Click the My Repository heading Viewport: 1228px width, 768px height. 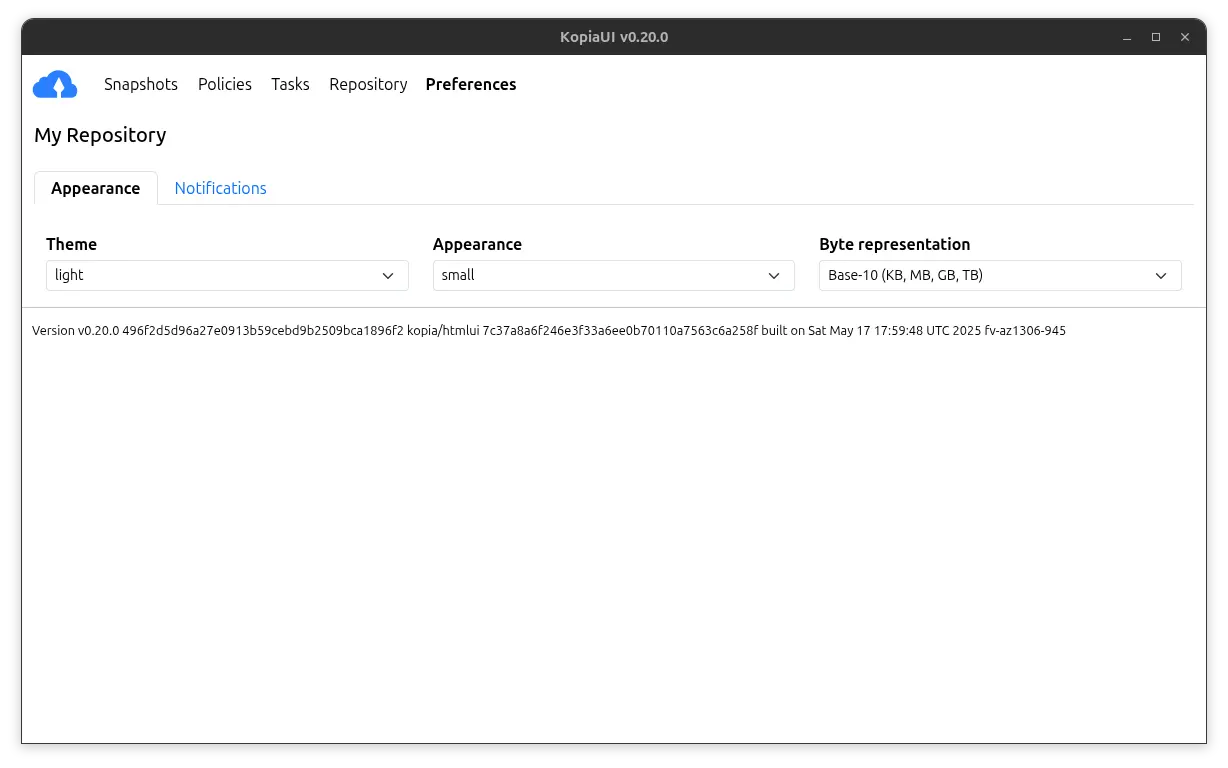tap(100, 135)
